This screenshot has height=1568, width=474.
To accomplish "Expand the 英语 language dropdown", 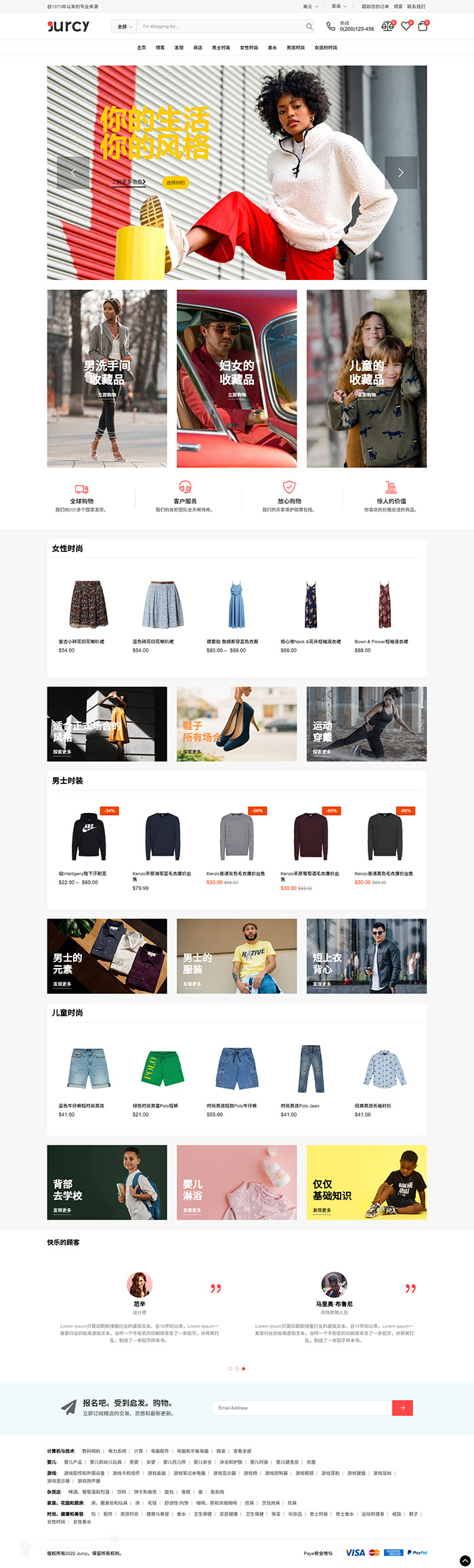I will 339,7.
